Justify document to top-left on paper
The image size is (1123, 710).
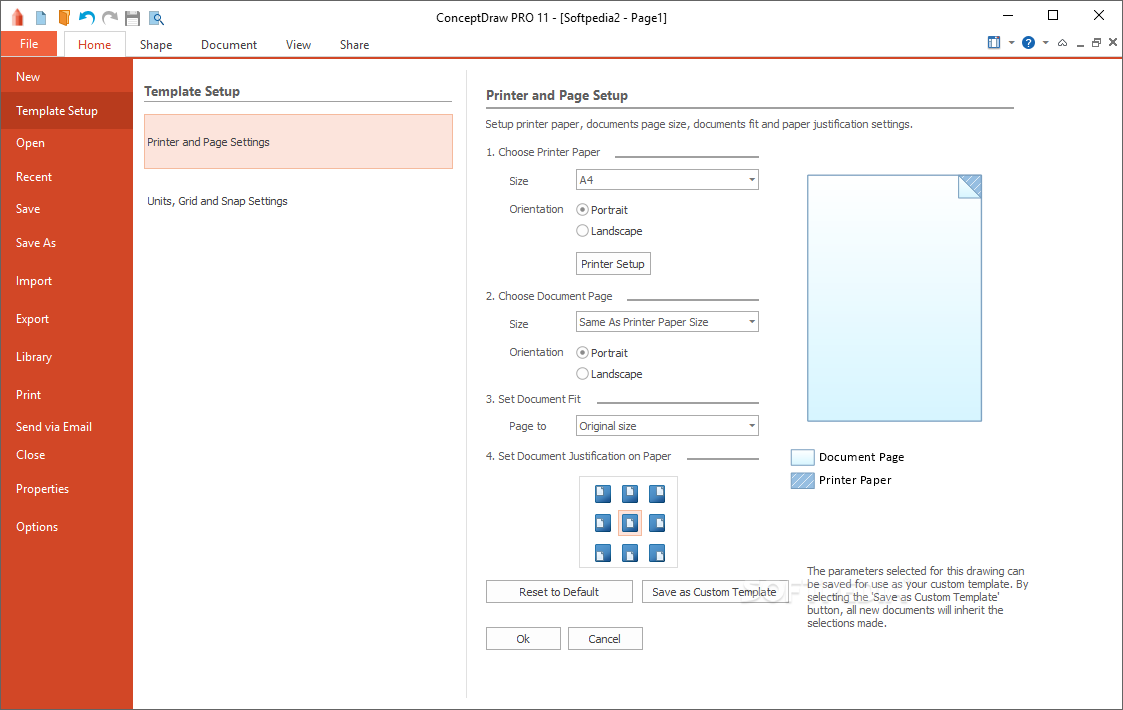coord(603,494)
